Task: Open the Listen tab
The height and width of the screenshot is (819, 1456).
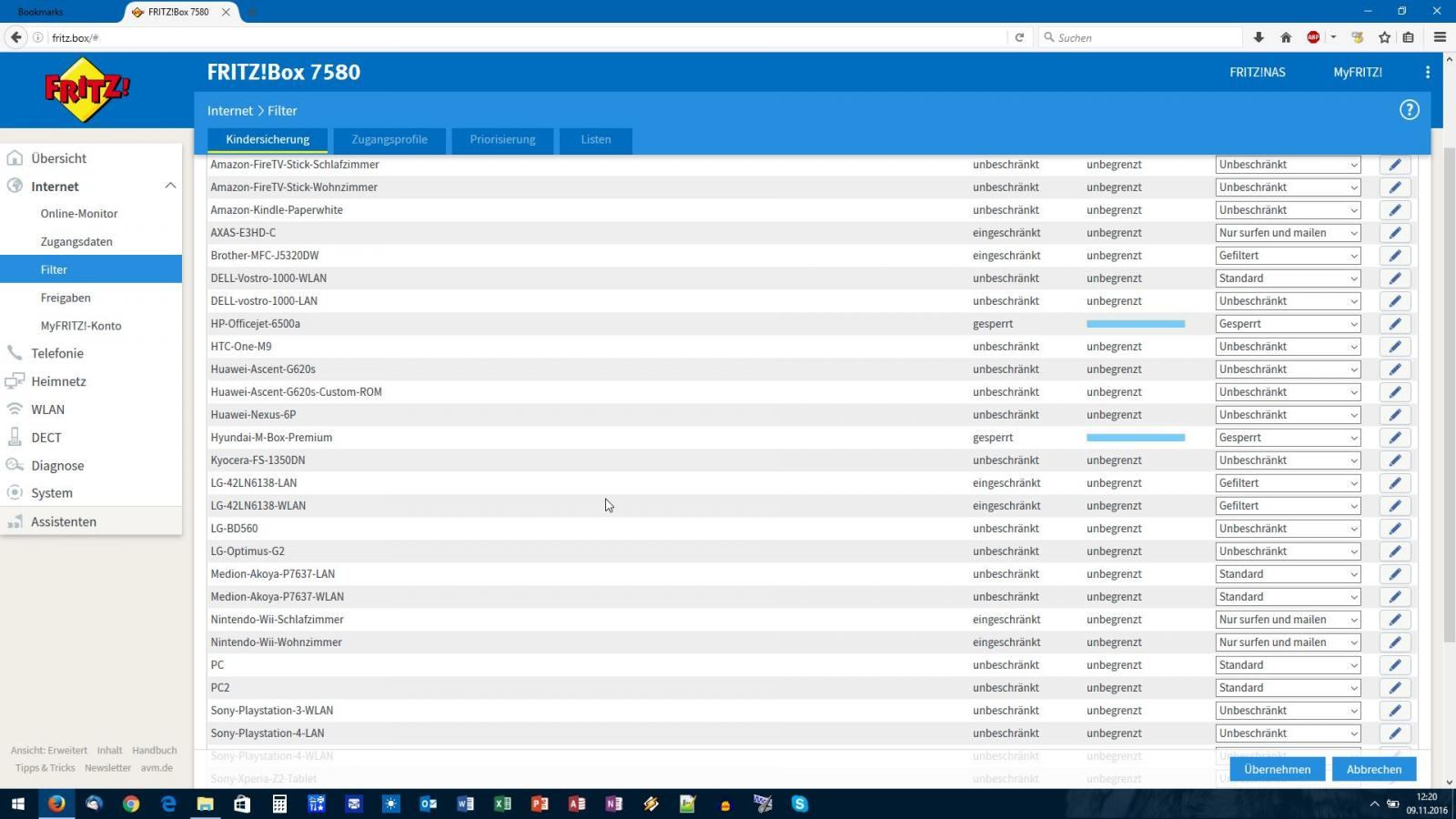Action: 596,139
